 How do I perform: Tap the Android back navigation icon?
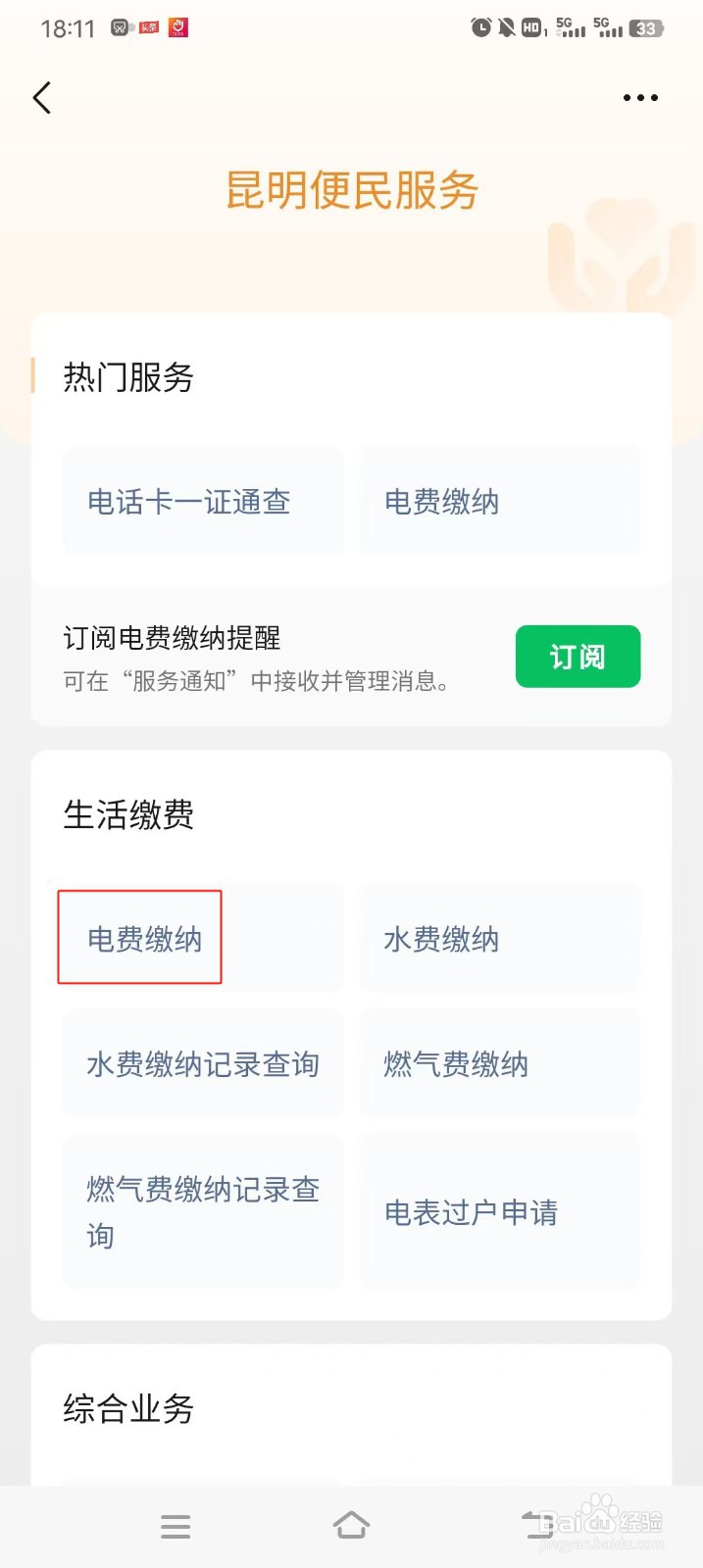pos(537,1525)
